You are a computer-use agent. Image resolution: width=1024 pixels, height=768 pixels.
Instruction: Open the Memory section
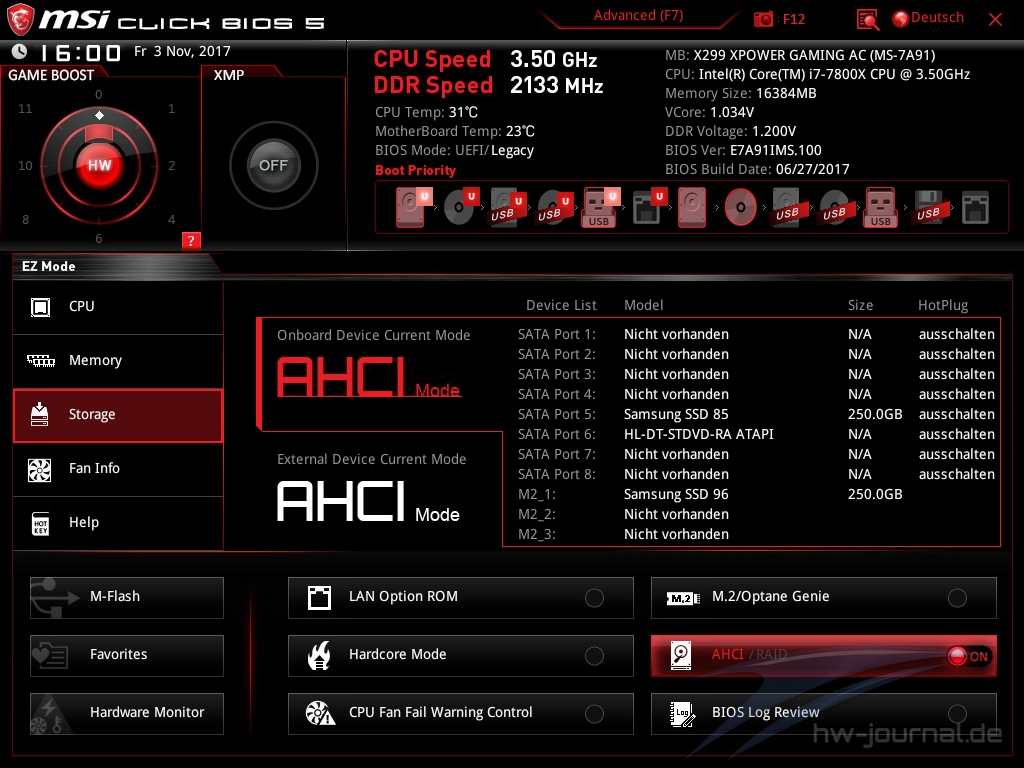tap(118, 361)
